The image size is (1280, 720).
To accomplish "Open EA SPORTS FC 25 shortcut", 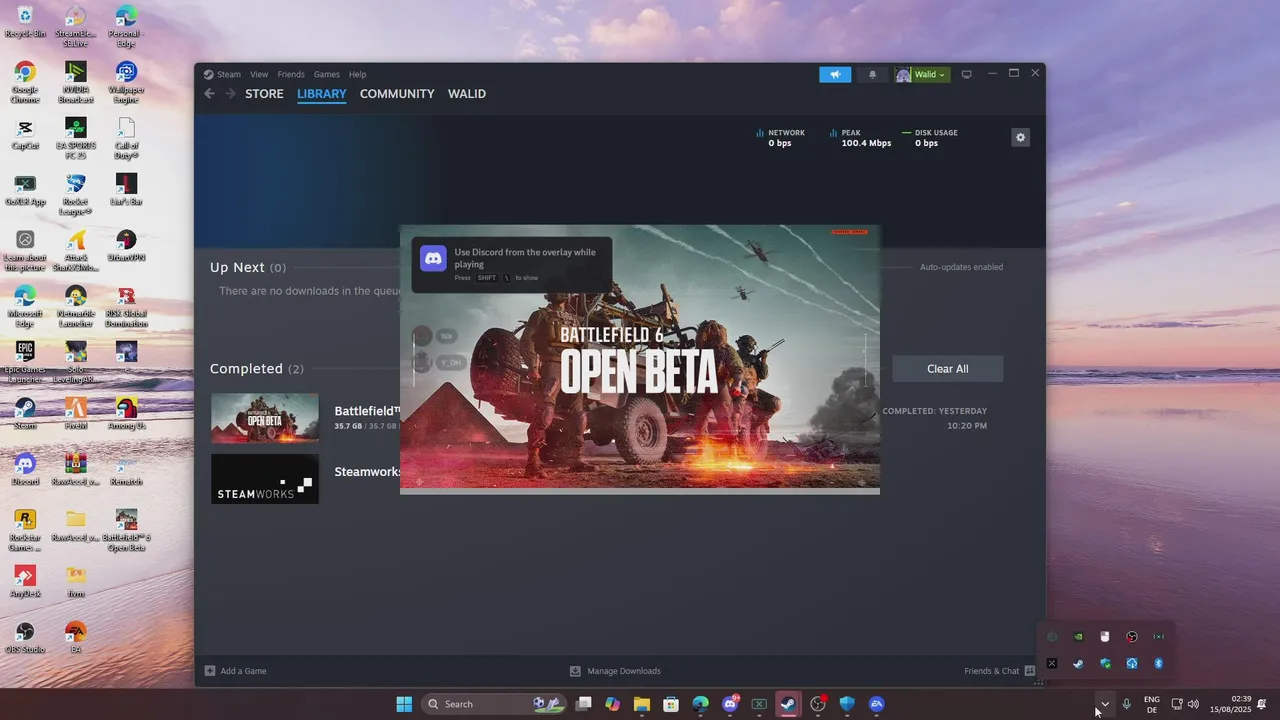I will tap(75, 138).
